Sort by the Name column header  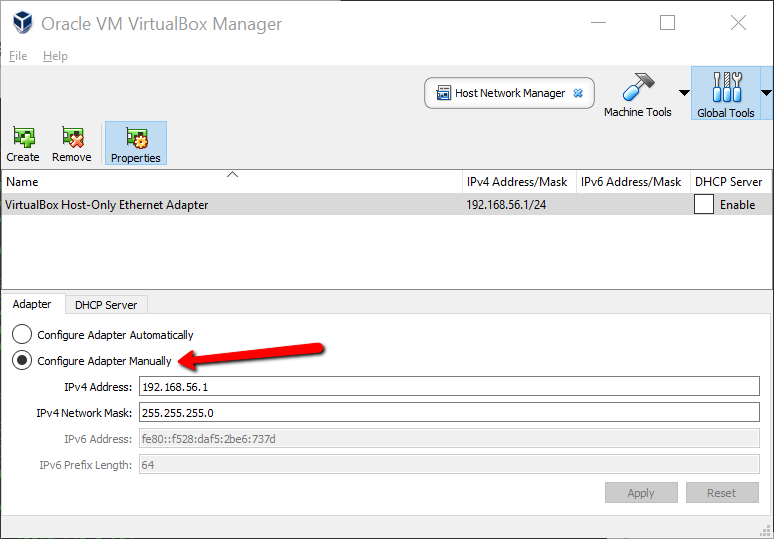(x=232, y=182)
